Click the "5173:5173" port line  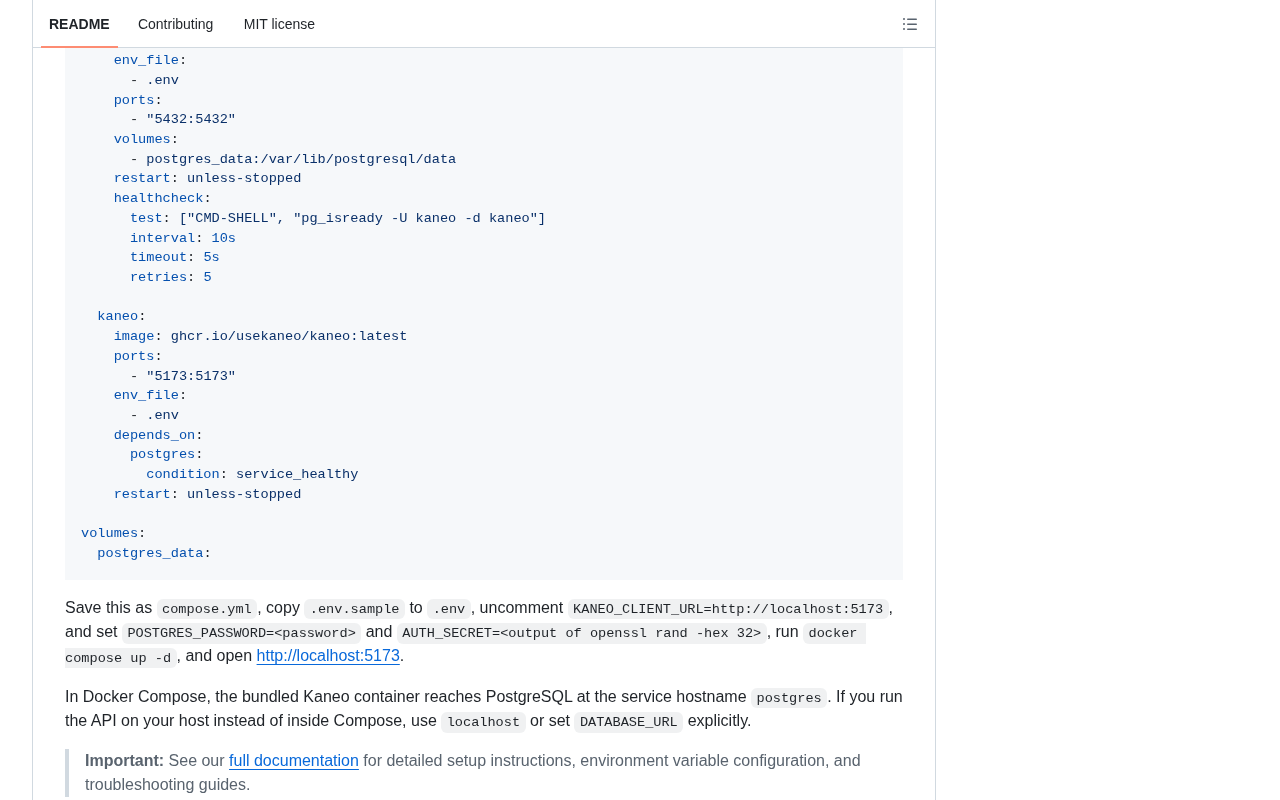click(183, 377)
